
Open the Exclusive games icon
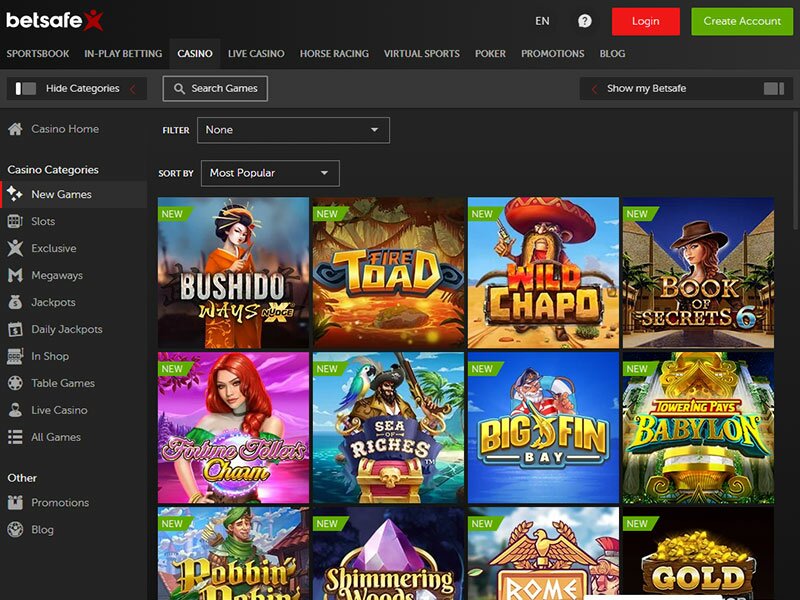click(13, 248)
